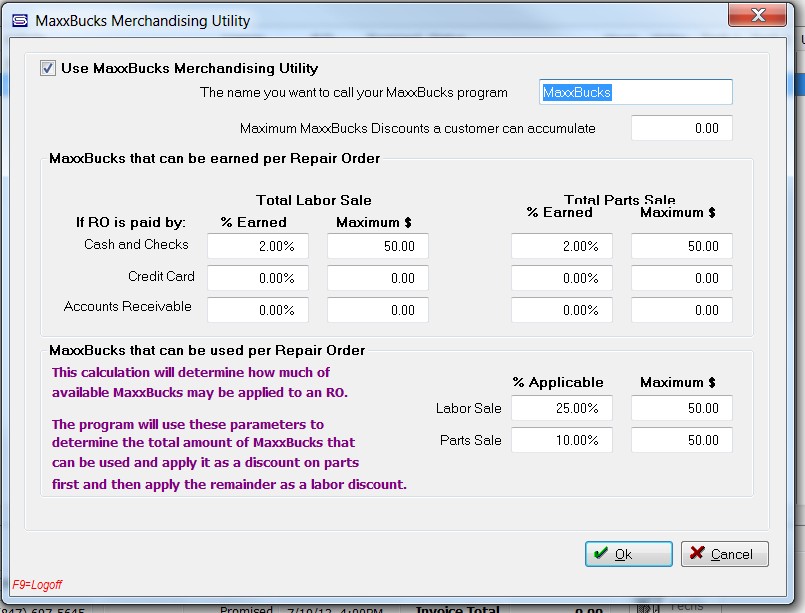The image size is (805, 613).
Task: Click Credit Card parts % Earned field
Action: coord(562,278)
